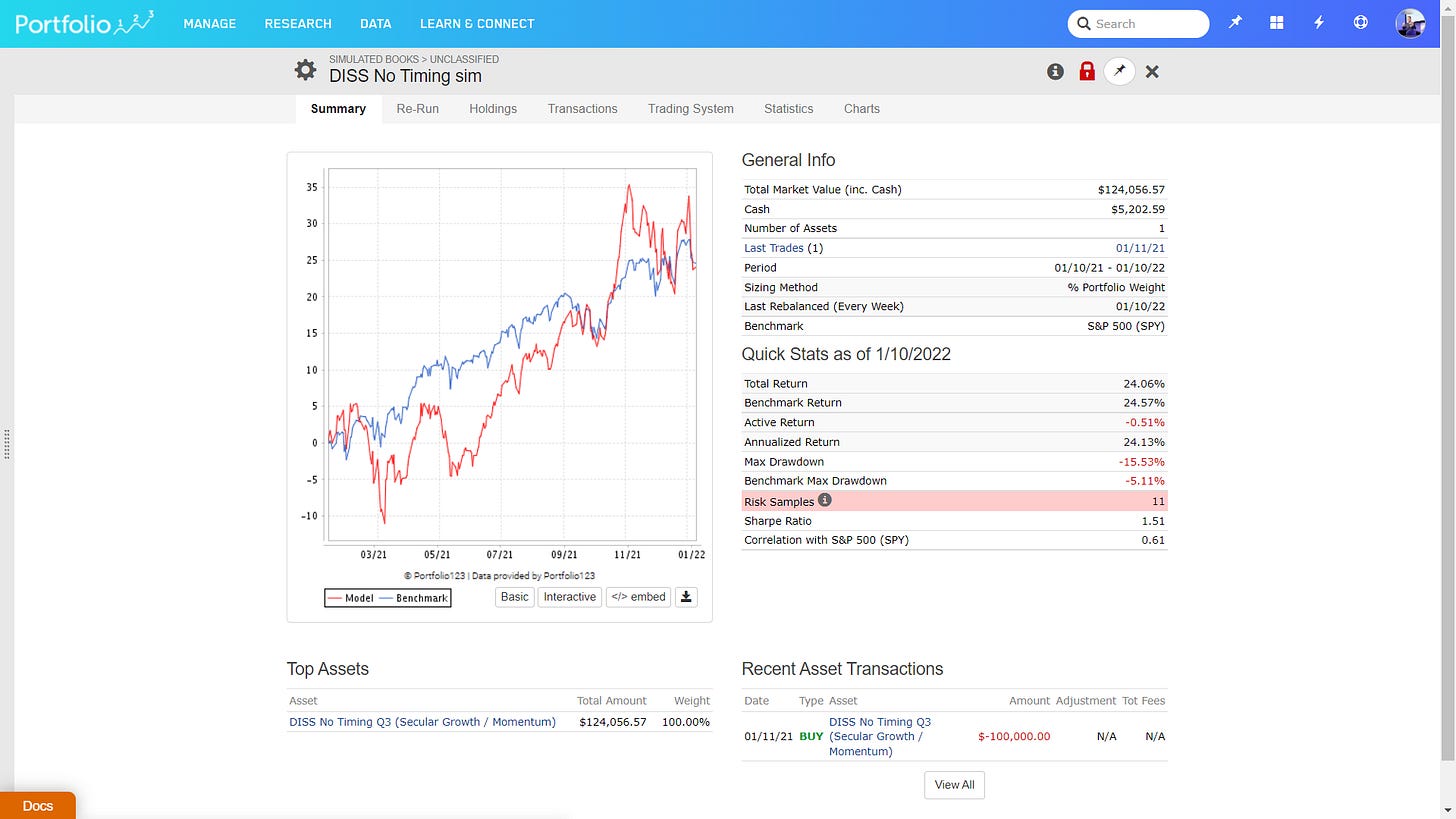
Task: Click the red lock icon
Action: point(1087,72)
